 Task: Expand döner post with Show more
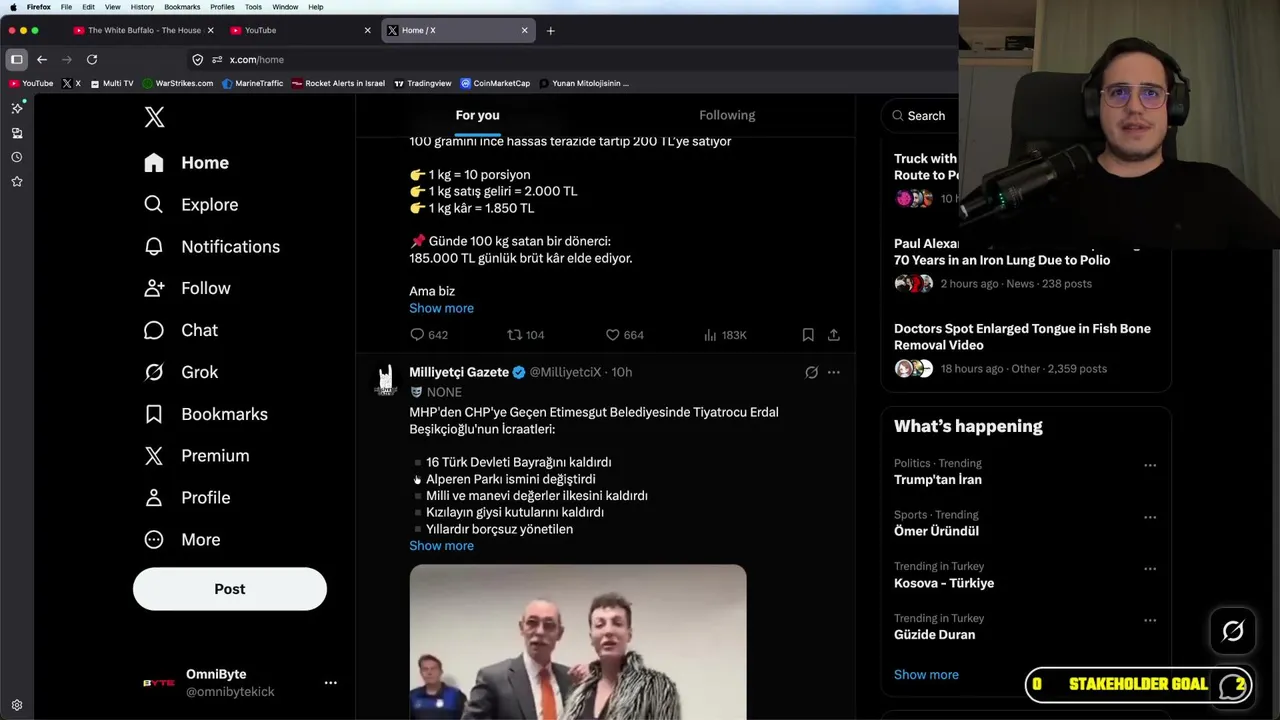click(x=441, y=308)
